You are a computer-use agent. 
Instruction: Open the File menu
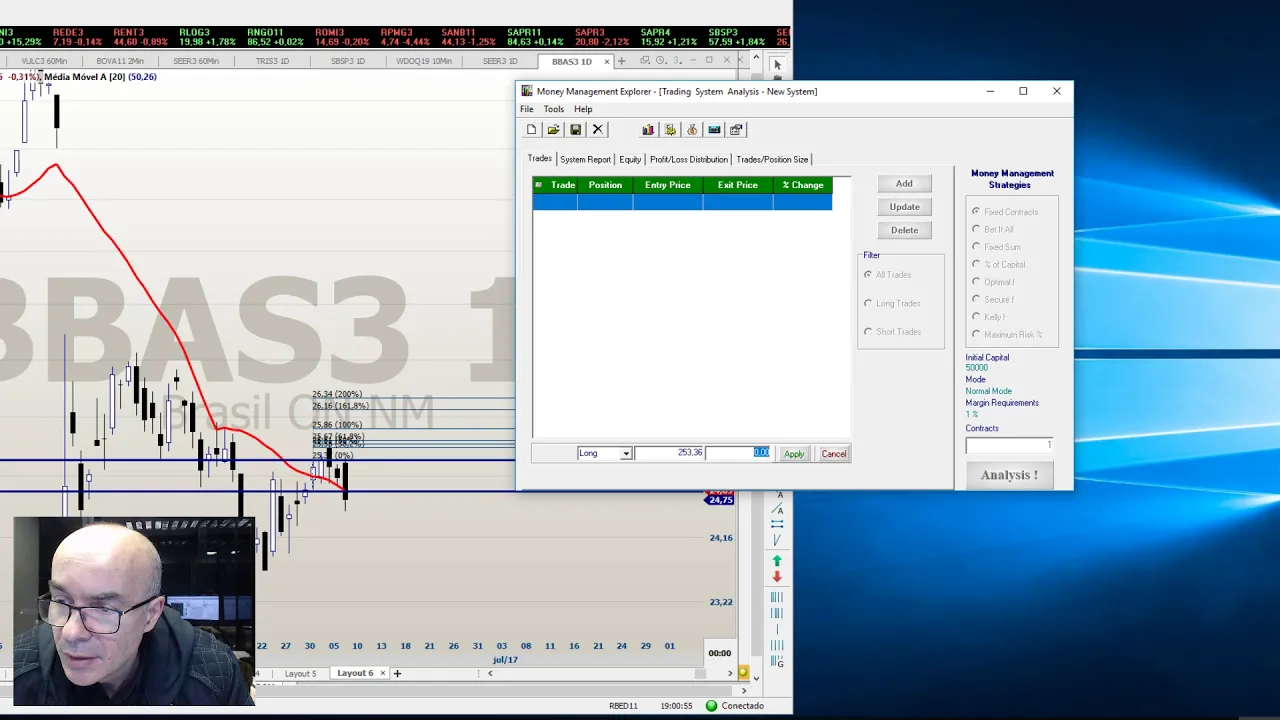click(527, 109)
